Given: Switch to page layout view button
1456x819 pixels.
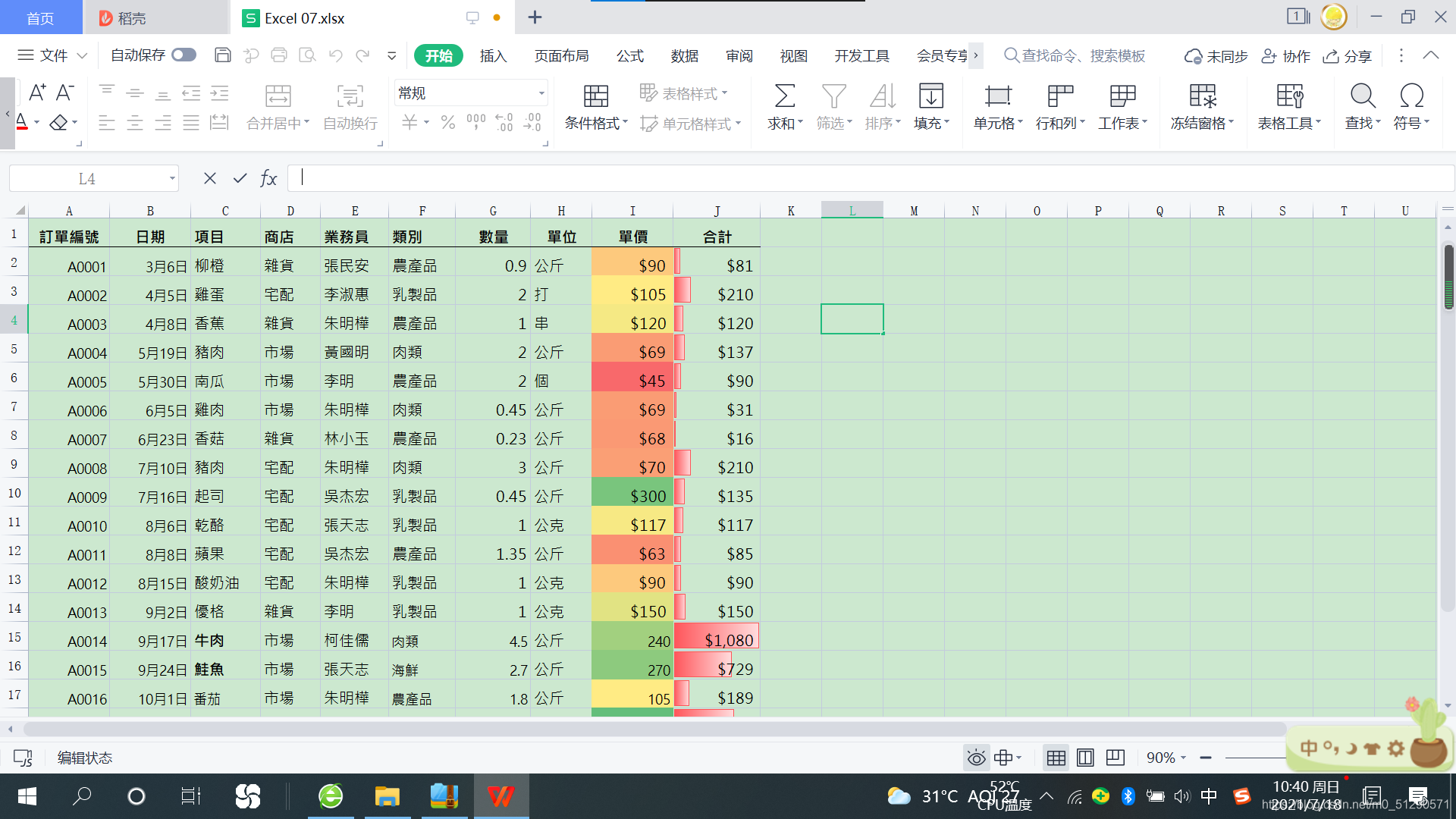Looking at the screenshot, I should point(1085,758).
